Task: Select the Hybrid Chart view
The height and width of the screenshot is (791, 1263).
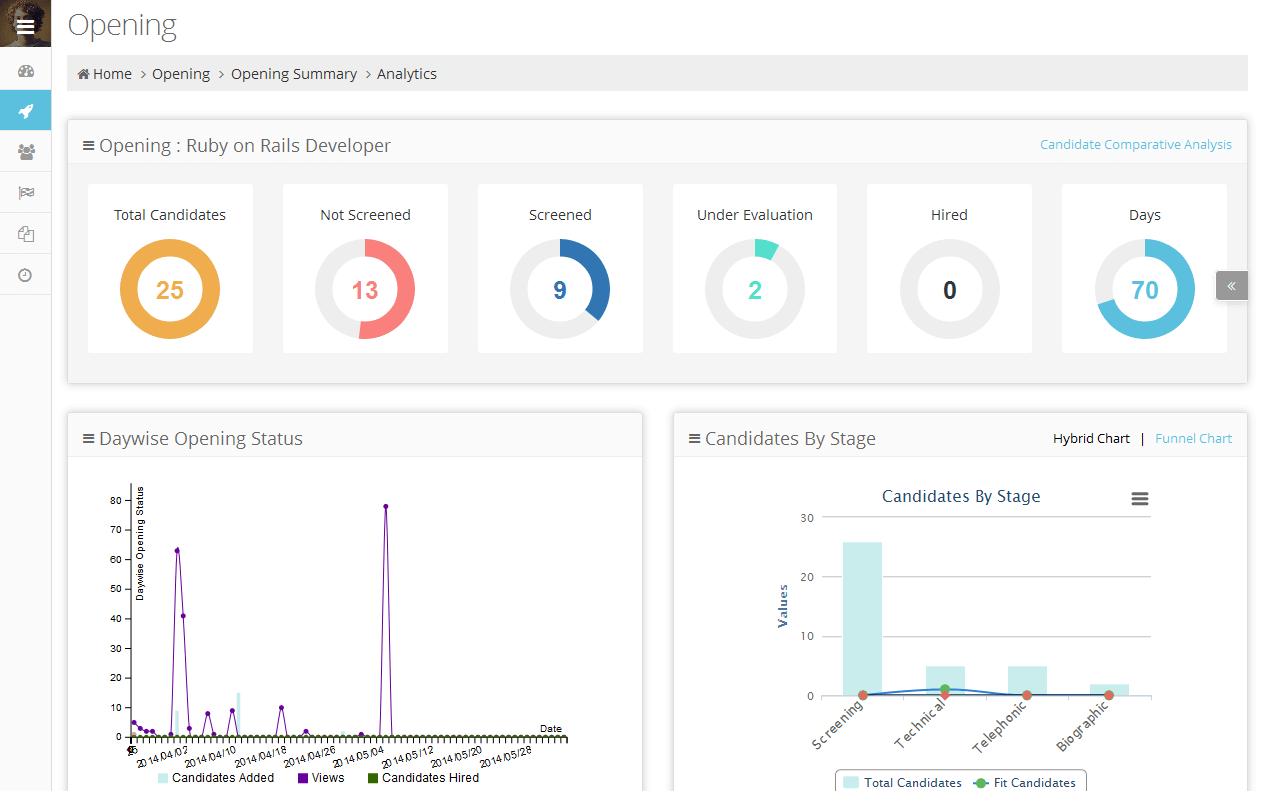Action: (x=1091, y=439)
